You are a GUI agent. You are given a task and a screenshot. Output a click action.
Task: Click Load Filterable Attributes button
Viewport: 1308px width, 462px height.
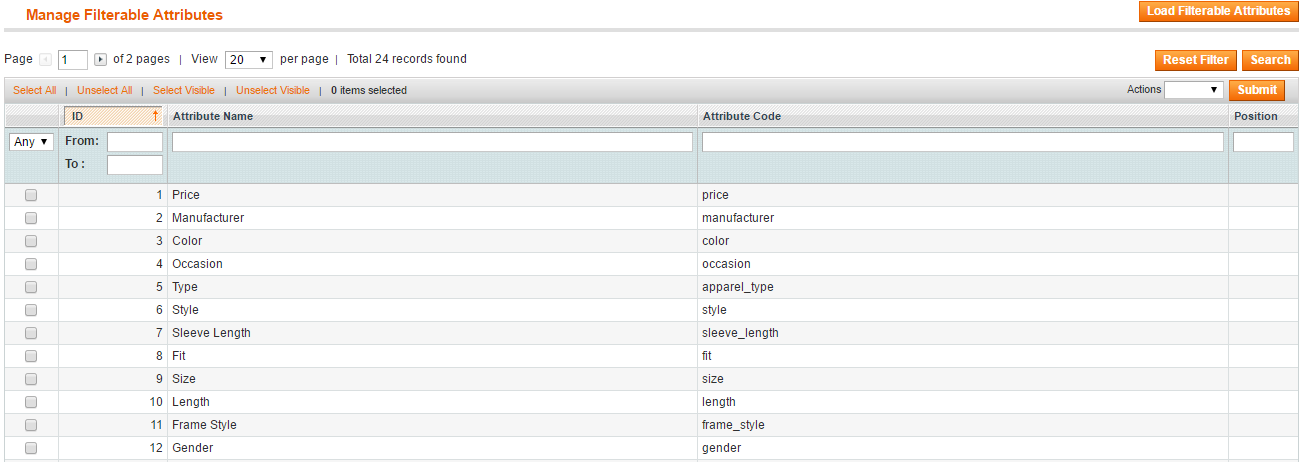1218,11
